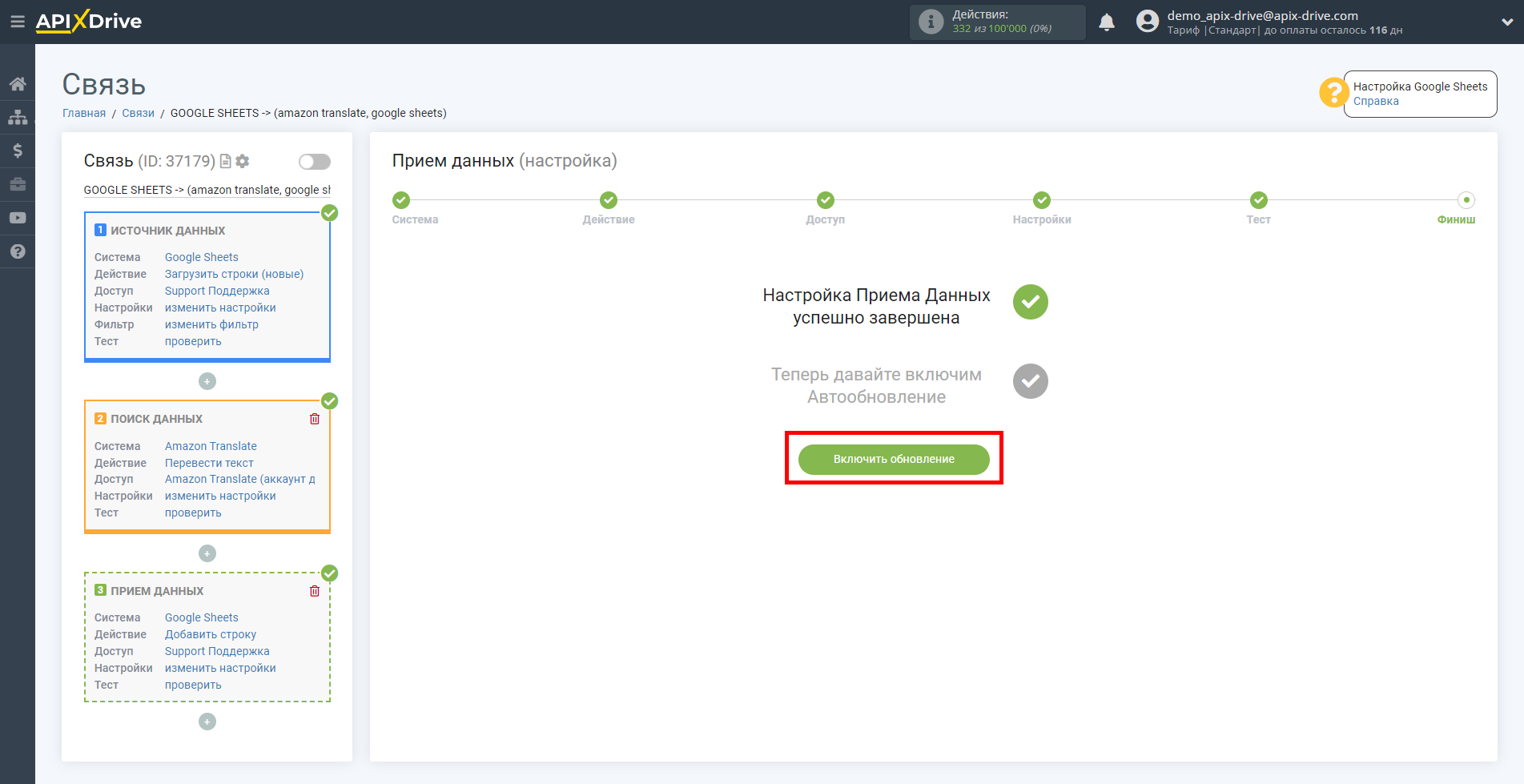This screenshot has height=784, width=1524.
Task: Click Добавить строку action link
Action: coord(211,634)
